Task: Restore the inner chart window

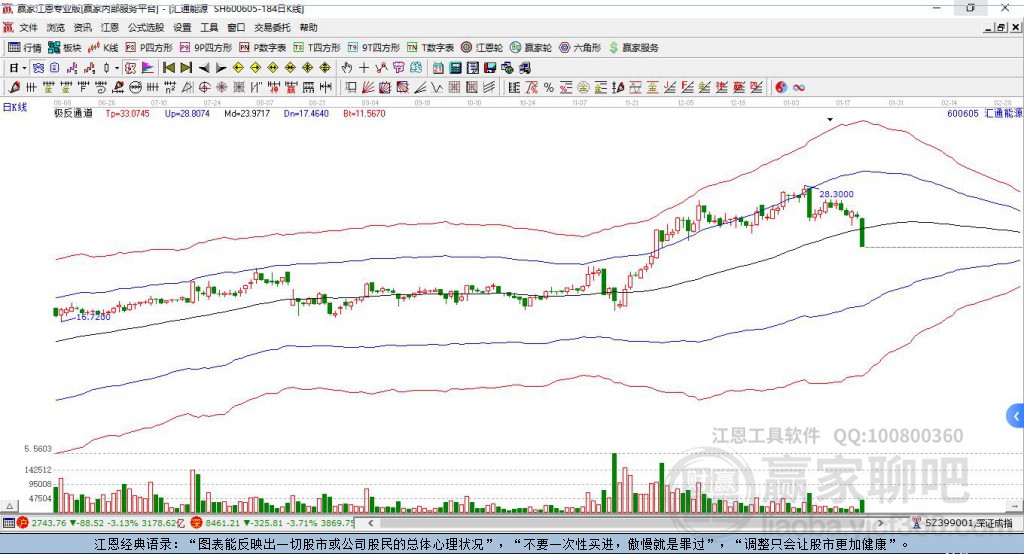Action: pos(1001,27)
